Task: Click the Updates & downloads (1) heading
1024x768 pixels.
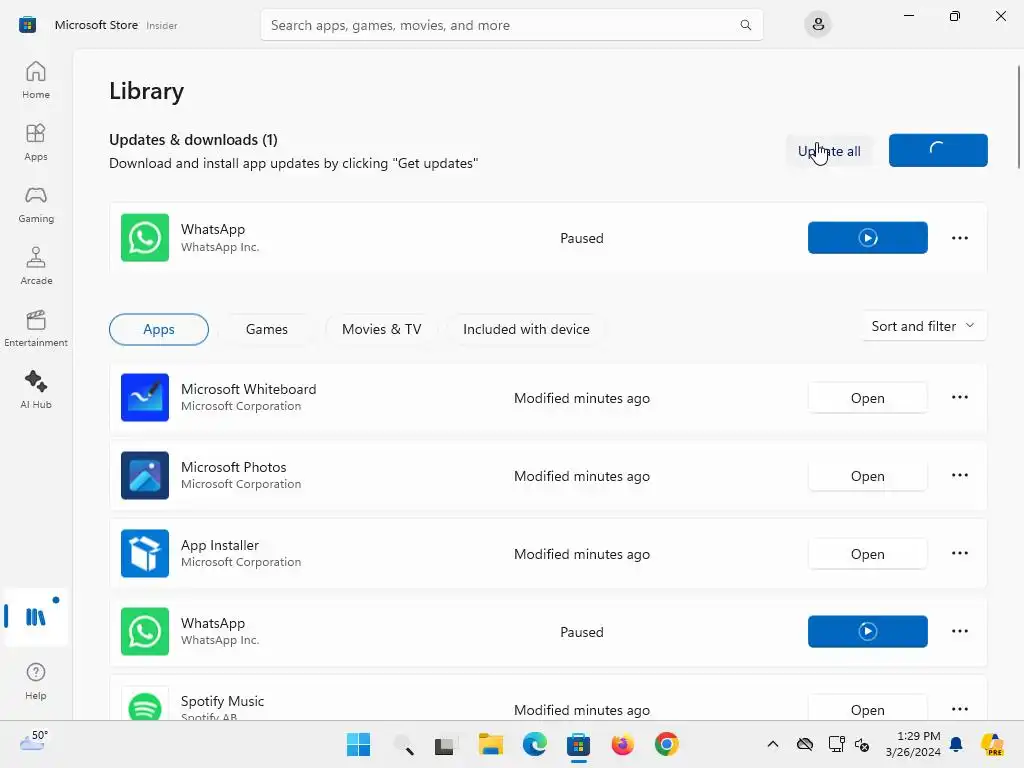Action: (193, 140)
